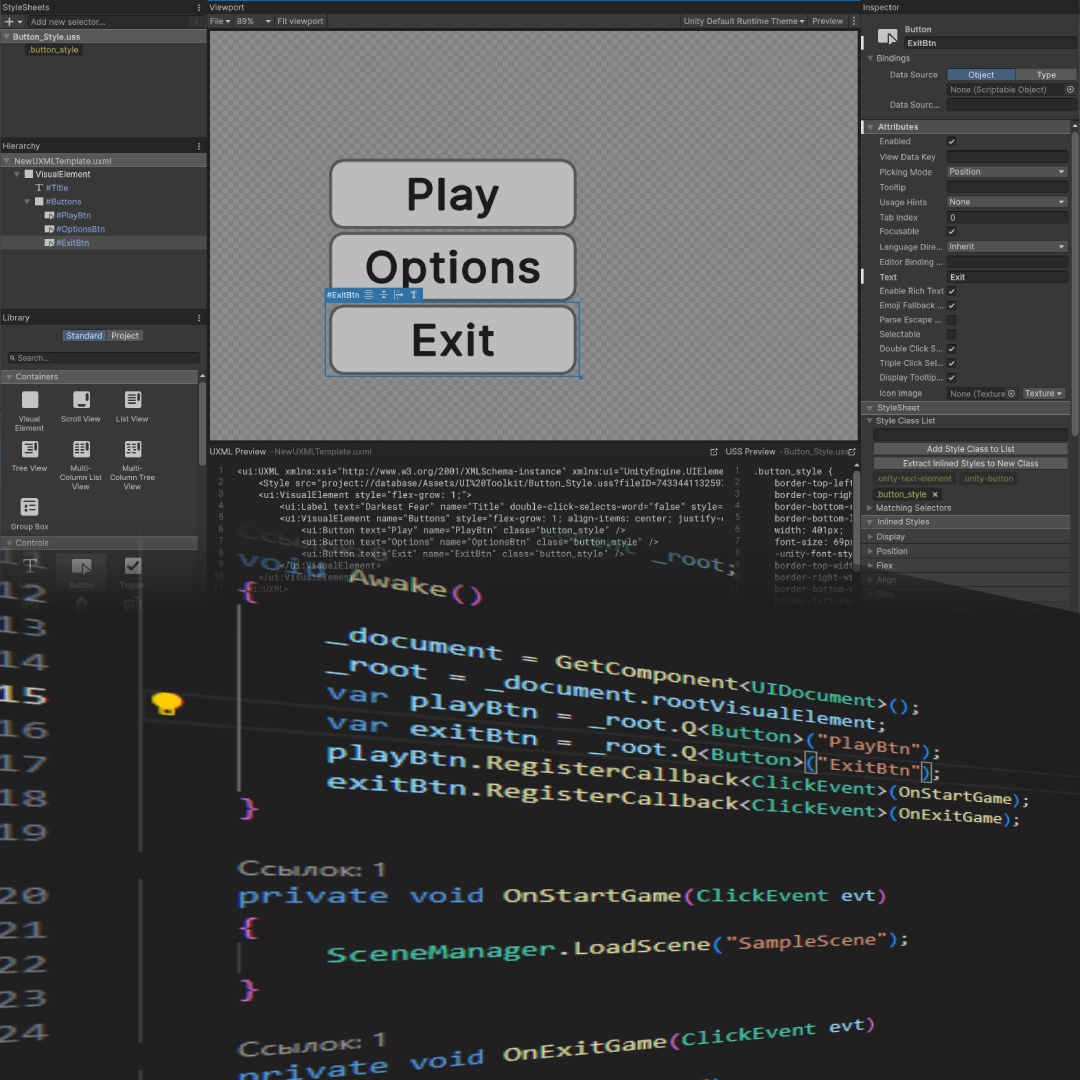Screen dimensions: 1080x1080
Task: Toggle the Enable Rich Text checkbox
Action: (x=951, y=291)
